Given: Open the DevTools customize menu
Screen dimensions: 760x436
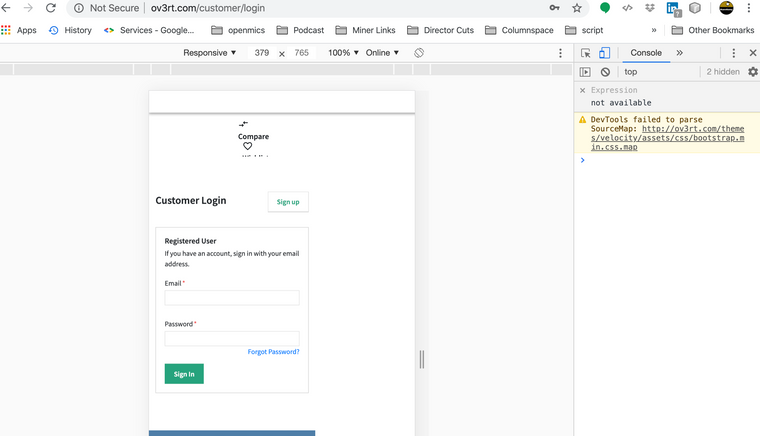Looking at the screenshot, I should pyautogui.click(x=733, y=53).
